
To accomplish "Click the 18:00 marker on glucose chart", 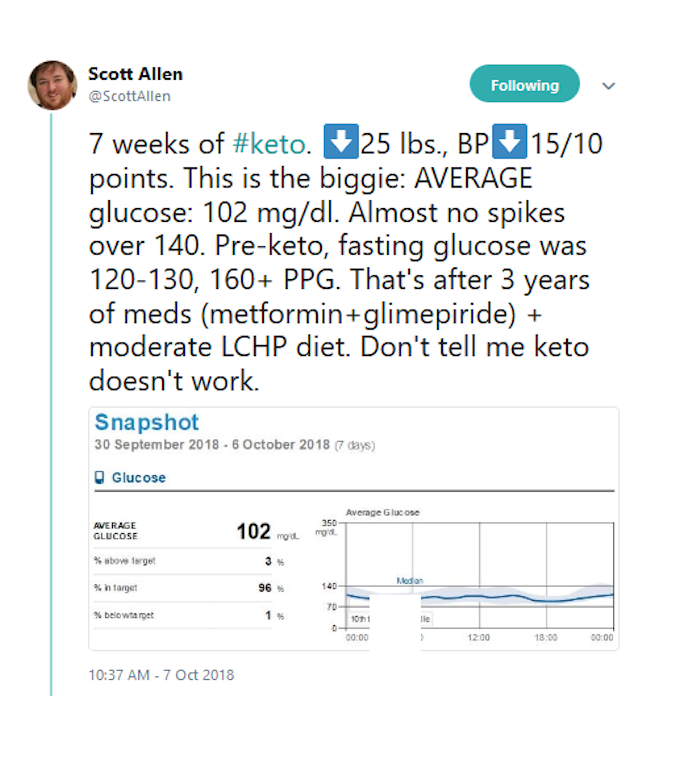I will click(546, 637).
